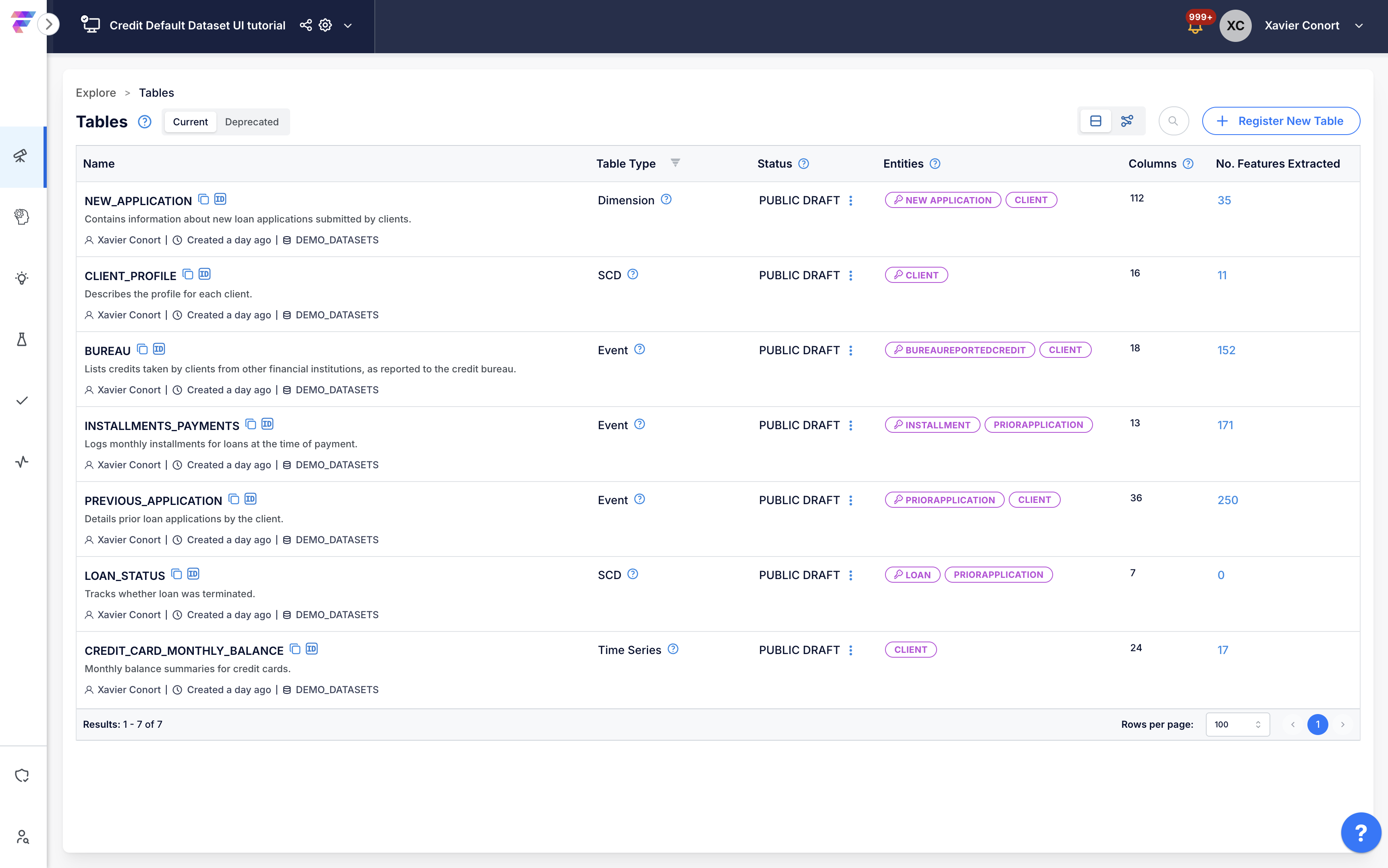Screen dimensions: 1388x868
Task: Click ID icon next to LOAN_STATUS
Action: coord(193,574)
